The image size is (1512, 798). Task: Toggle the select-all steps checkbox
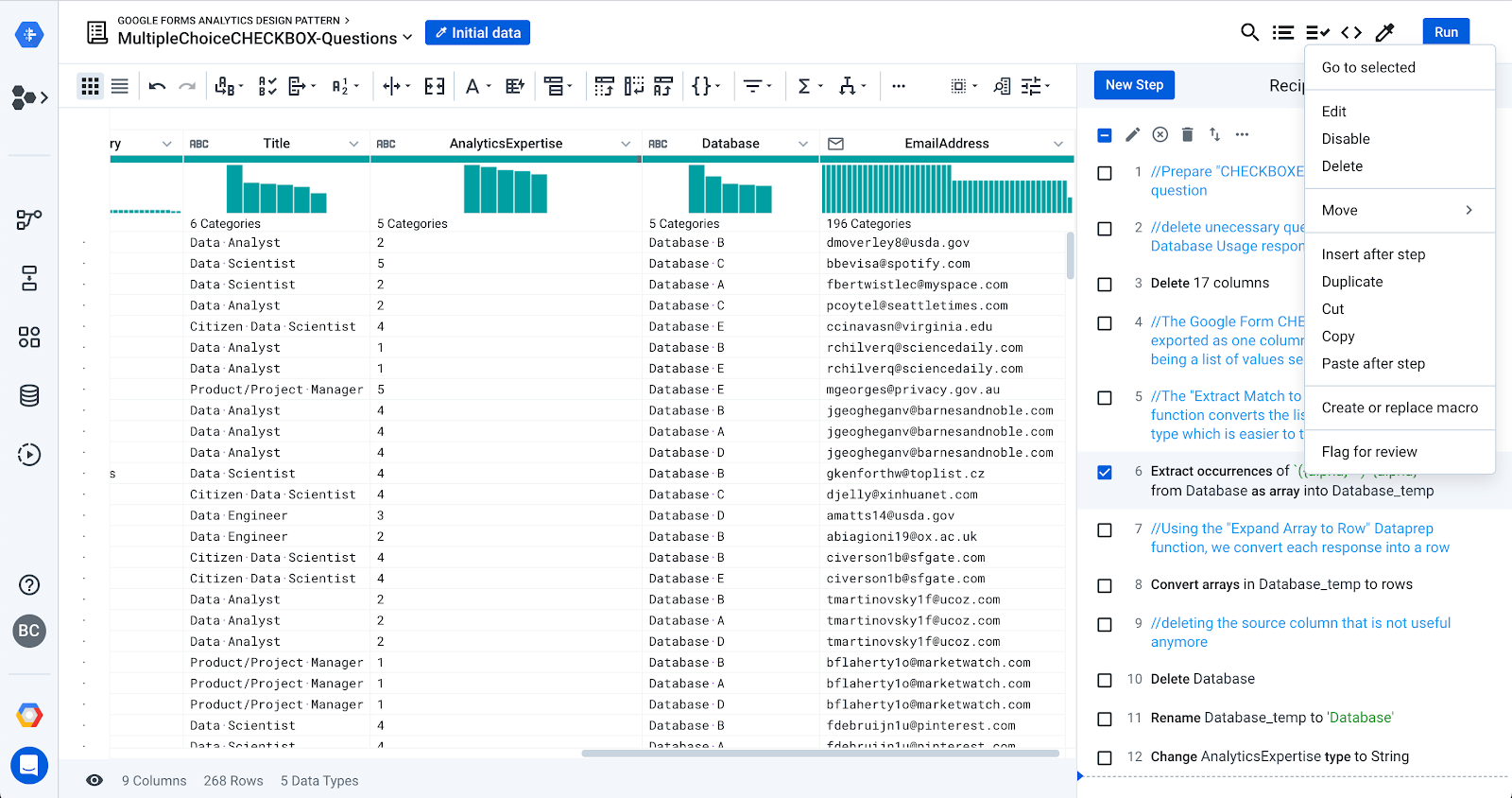tap(1105, 135)
